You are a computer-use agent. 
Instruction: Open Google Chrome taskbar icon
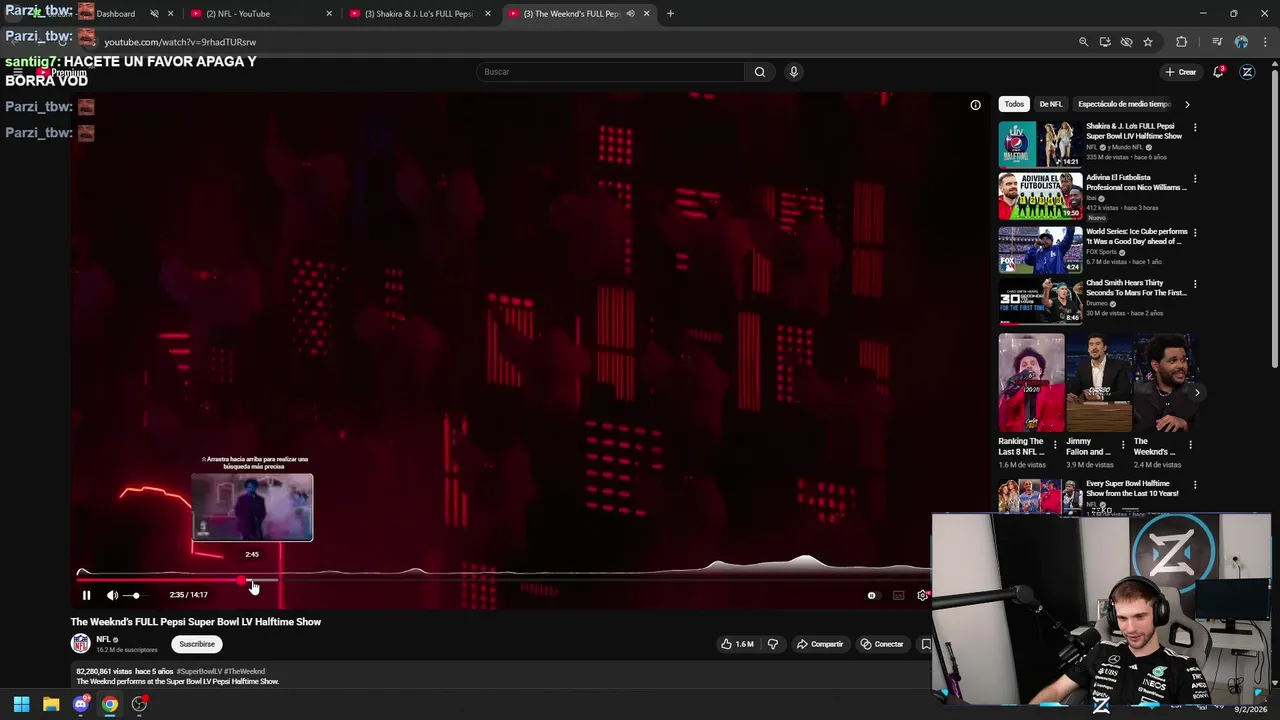pos(110,704)
